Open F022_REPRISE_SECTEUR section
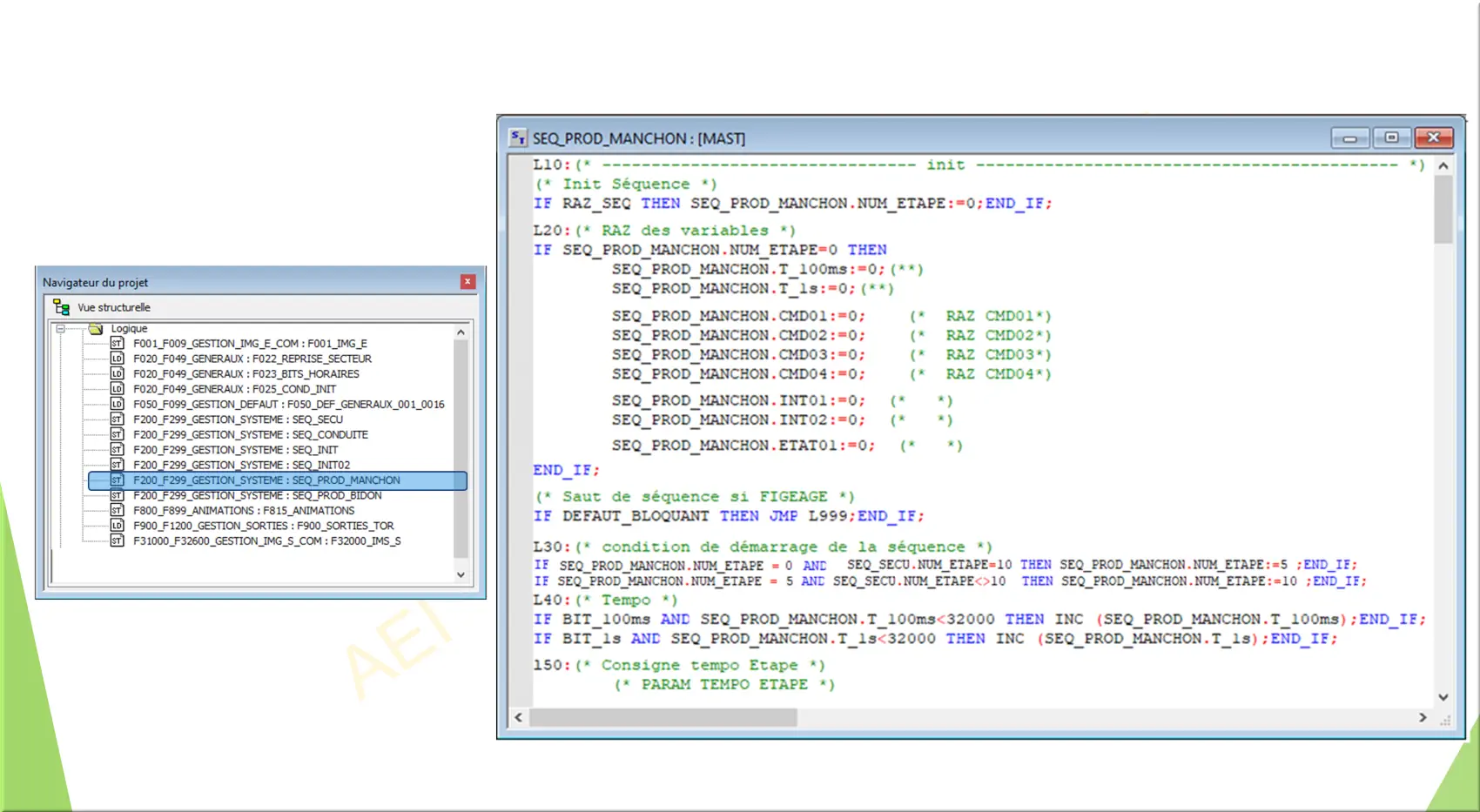The height and width of the screenshot is (812, 1480). pos(252,359)
